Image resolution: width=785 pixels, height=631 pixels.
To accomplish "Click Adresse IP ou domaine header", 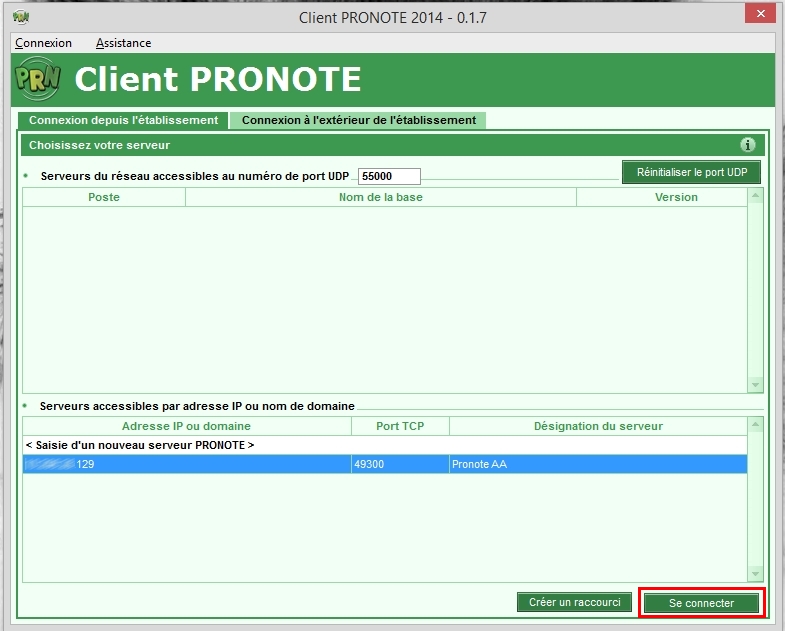I will [186, 426].
